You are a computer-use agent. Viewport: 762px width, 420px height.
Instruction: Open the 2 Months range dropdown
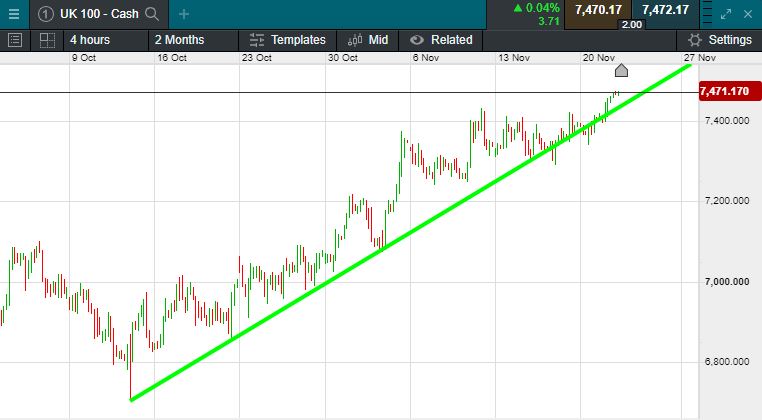pos(193,40)
